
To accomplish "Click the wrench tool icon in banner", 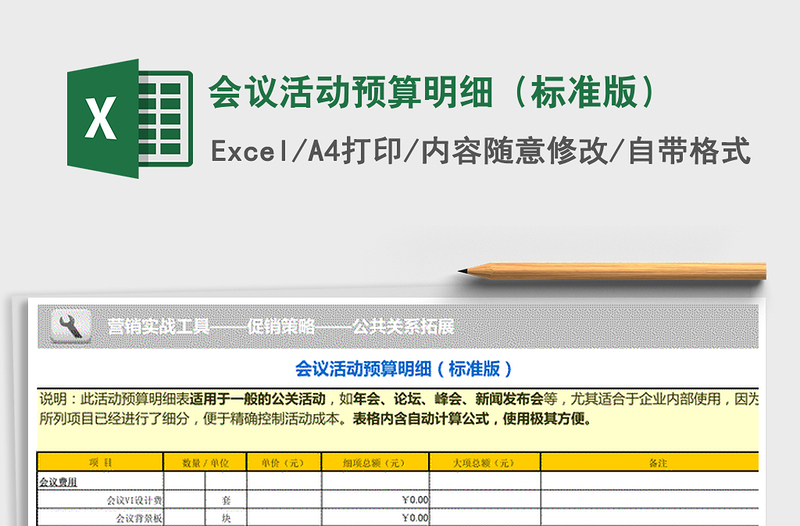I will point(71,326).
